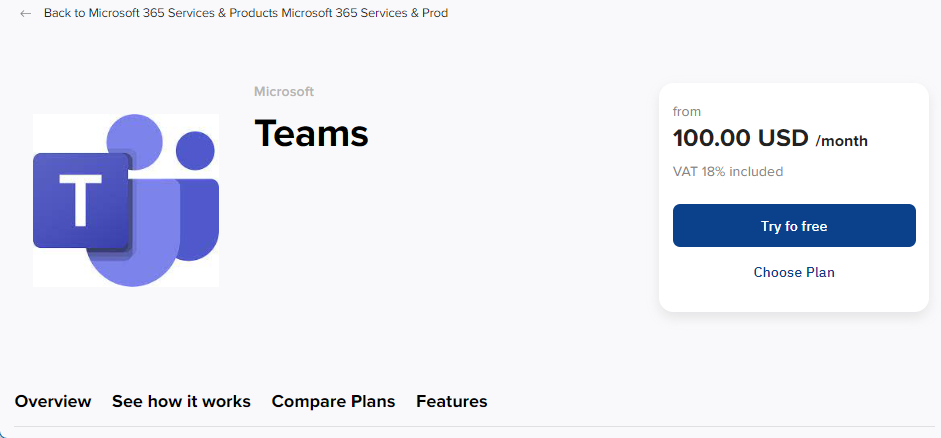
Task: Go back to Microsoft 365 Services & Products
Action: (x=161, y=13)
